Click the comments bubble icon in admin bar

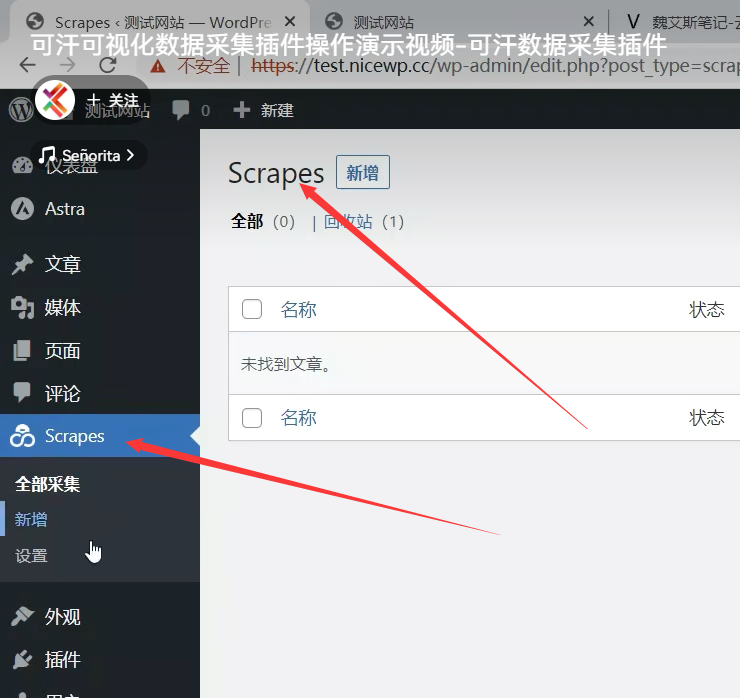[181, 110]
